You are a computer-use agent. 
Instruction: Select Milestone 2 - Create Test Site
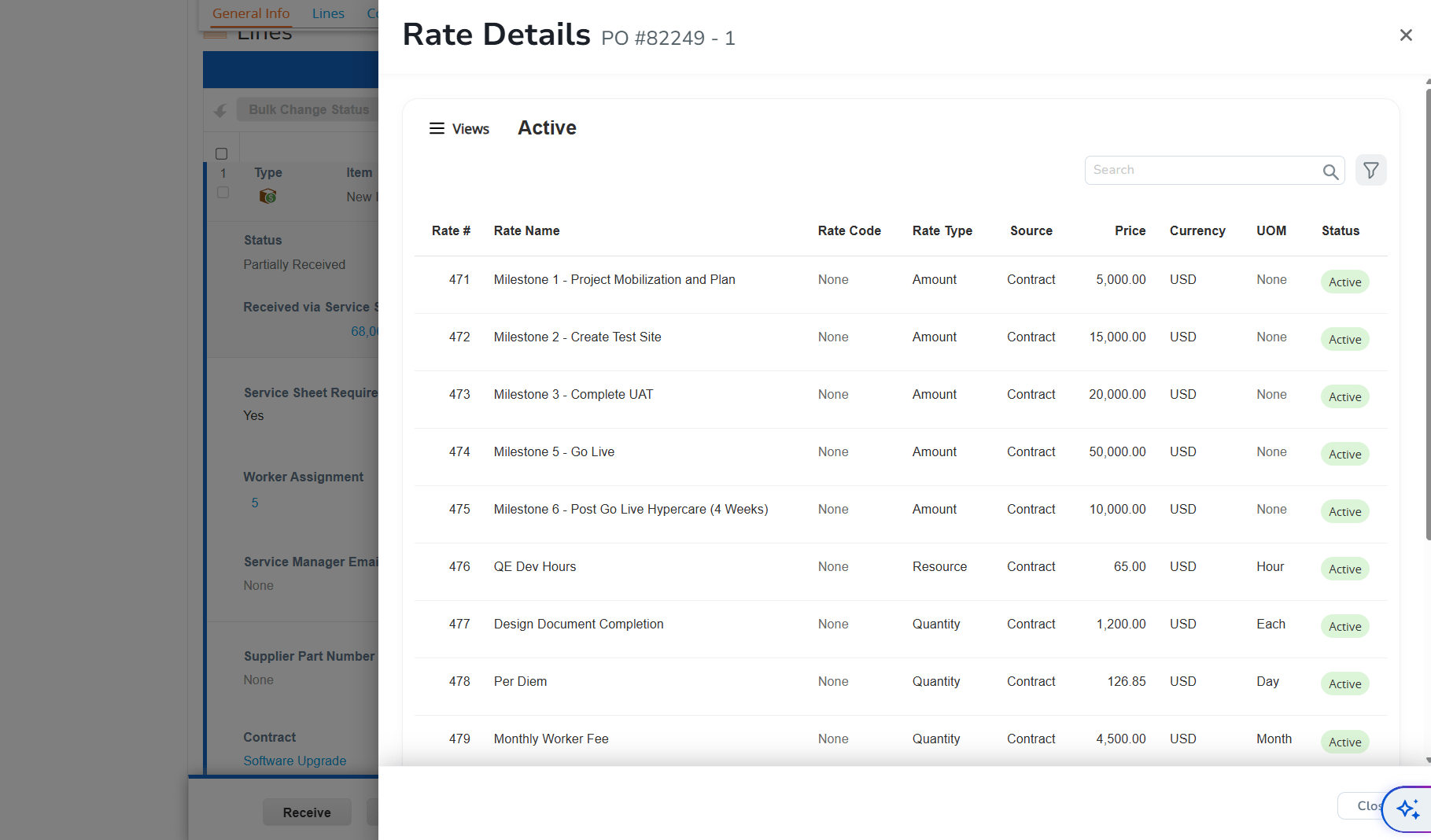(x=577, y=337)
